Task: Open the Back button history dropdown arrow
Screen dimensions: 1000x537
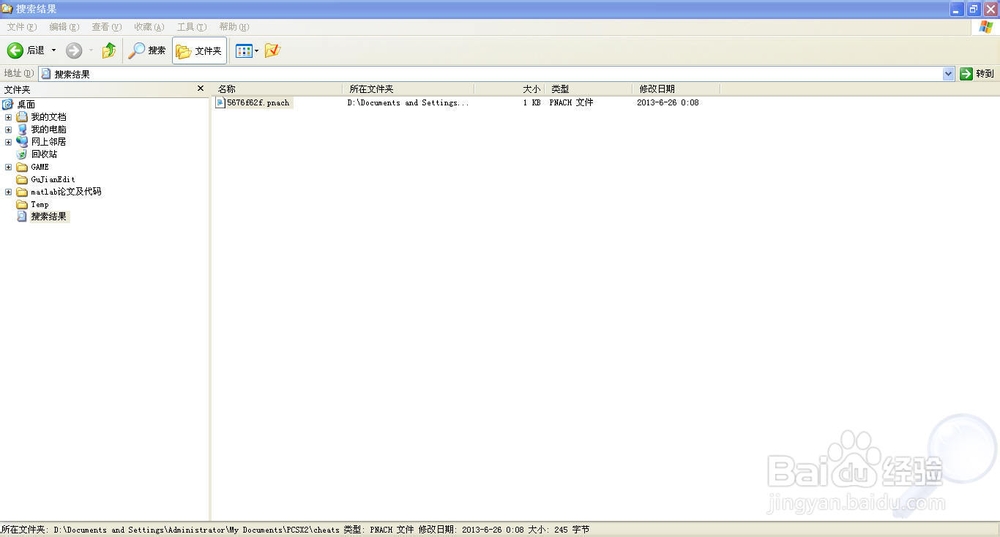Action: click(x=54, y=50)
